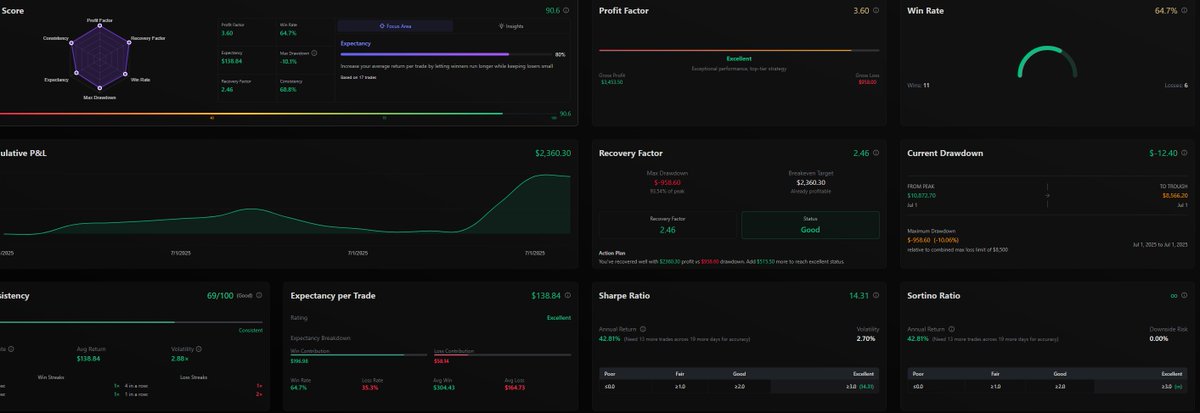
Task: Click the Consistency score progress bar
Action: [x=132, y=322]
